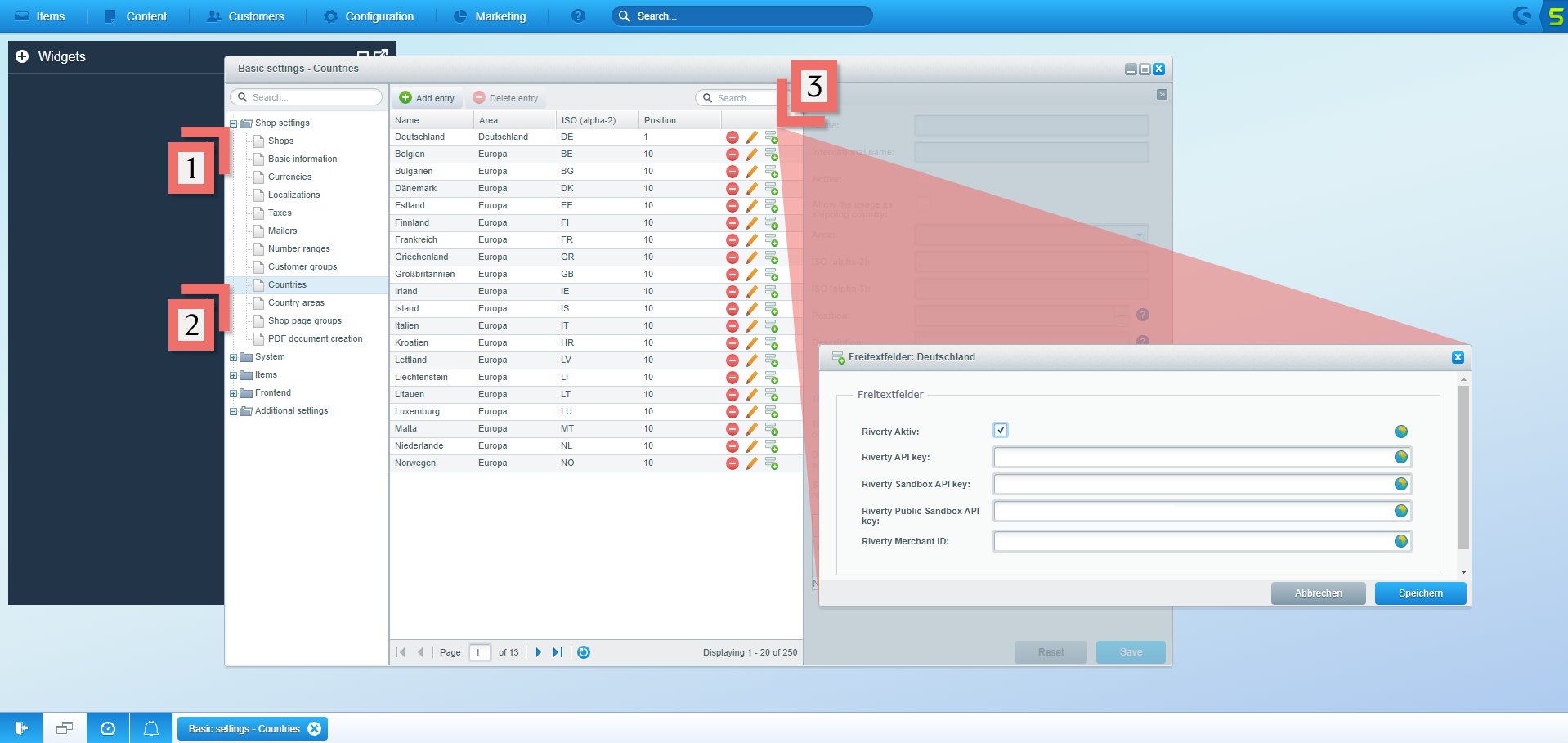The width and height of the screenshot is (1568, 743).
Task: Open free text fields icon for Italien
Action: 771,326
